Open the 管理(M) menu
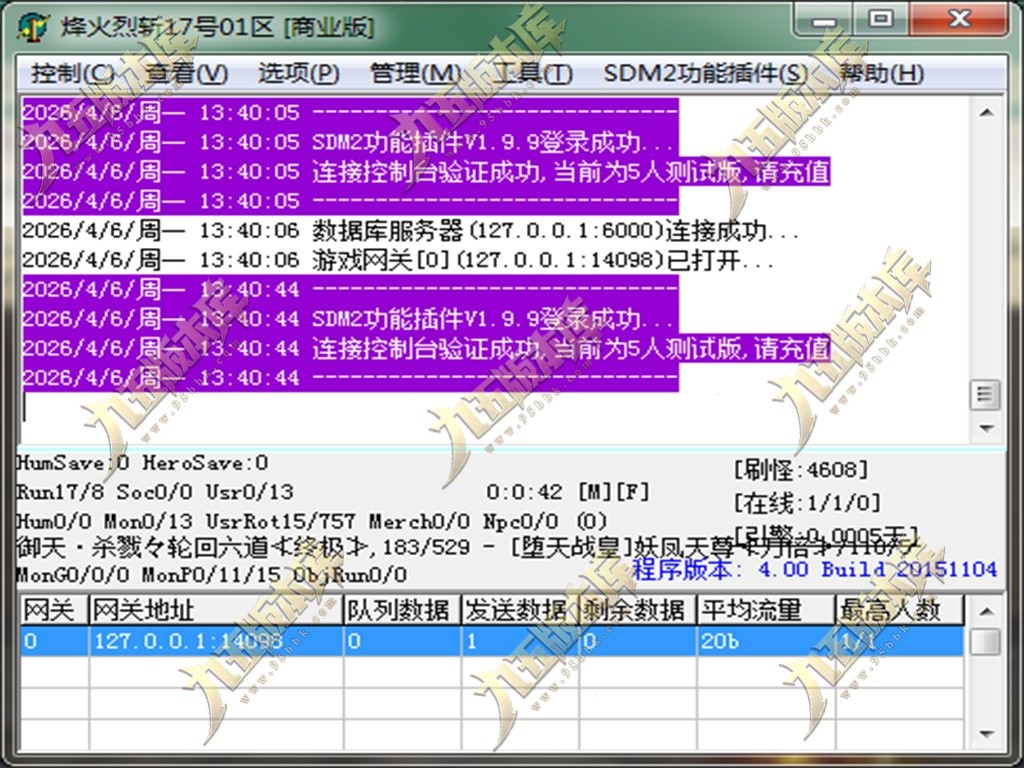The image size is (1024, 768). point(415,73)
